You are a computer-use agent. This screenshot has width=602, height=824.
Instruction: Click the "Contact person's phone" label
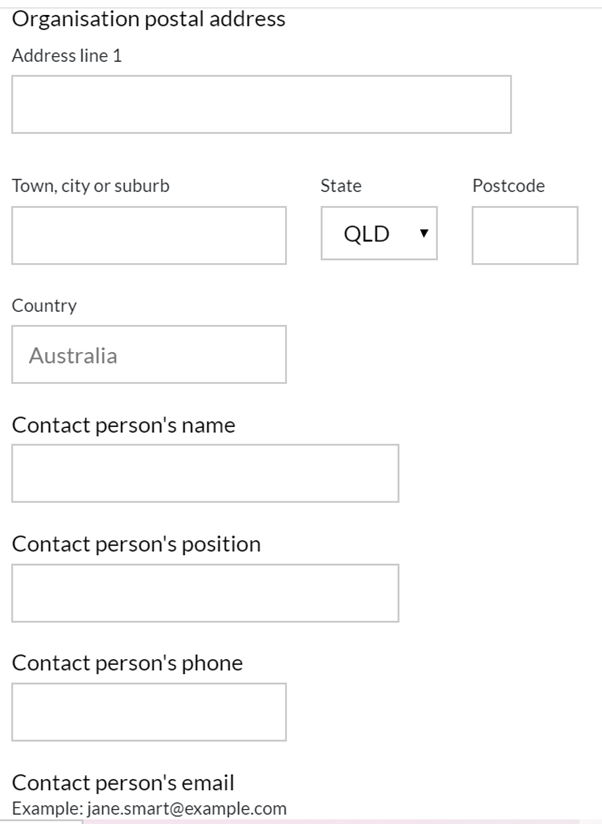127,663
